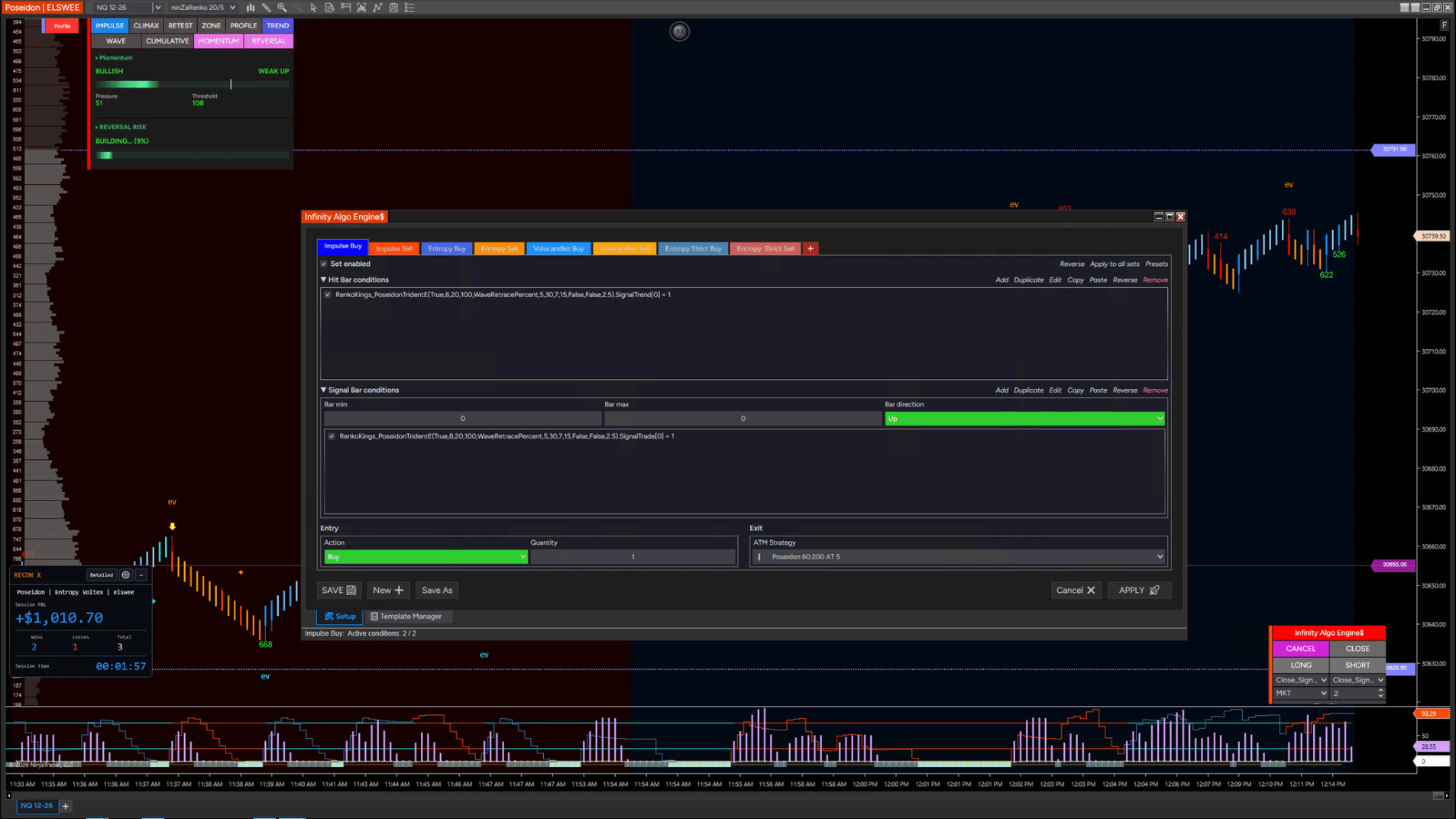Click the list menu toolbar icon
The height and width of the screenshot is (819, 1456).
click(x=409, y=8)
